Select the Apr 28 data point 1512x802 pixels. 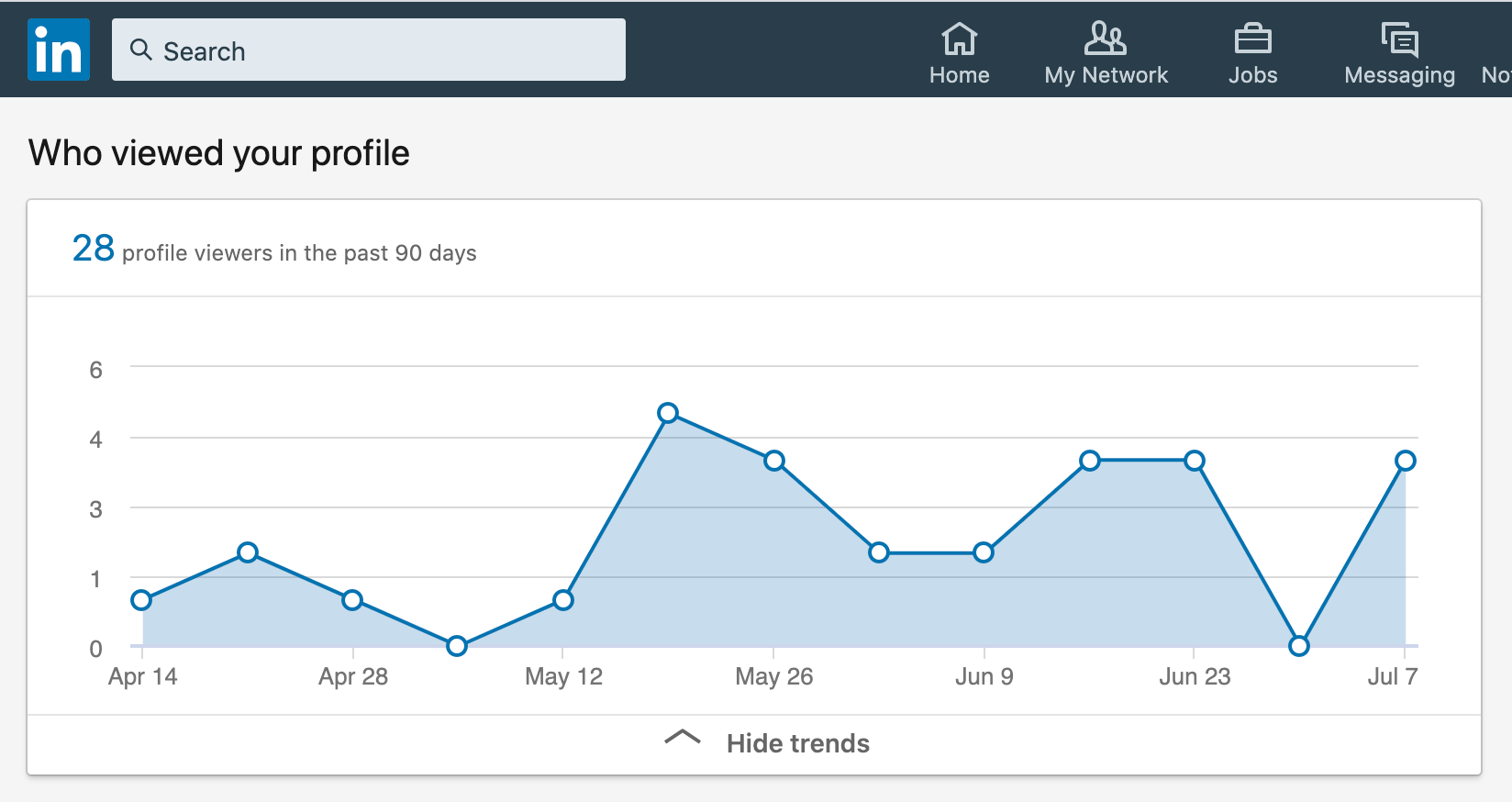pyautogui.click(x=352, y=600)
